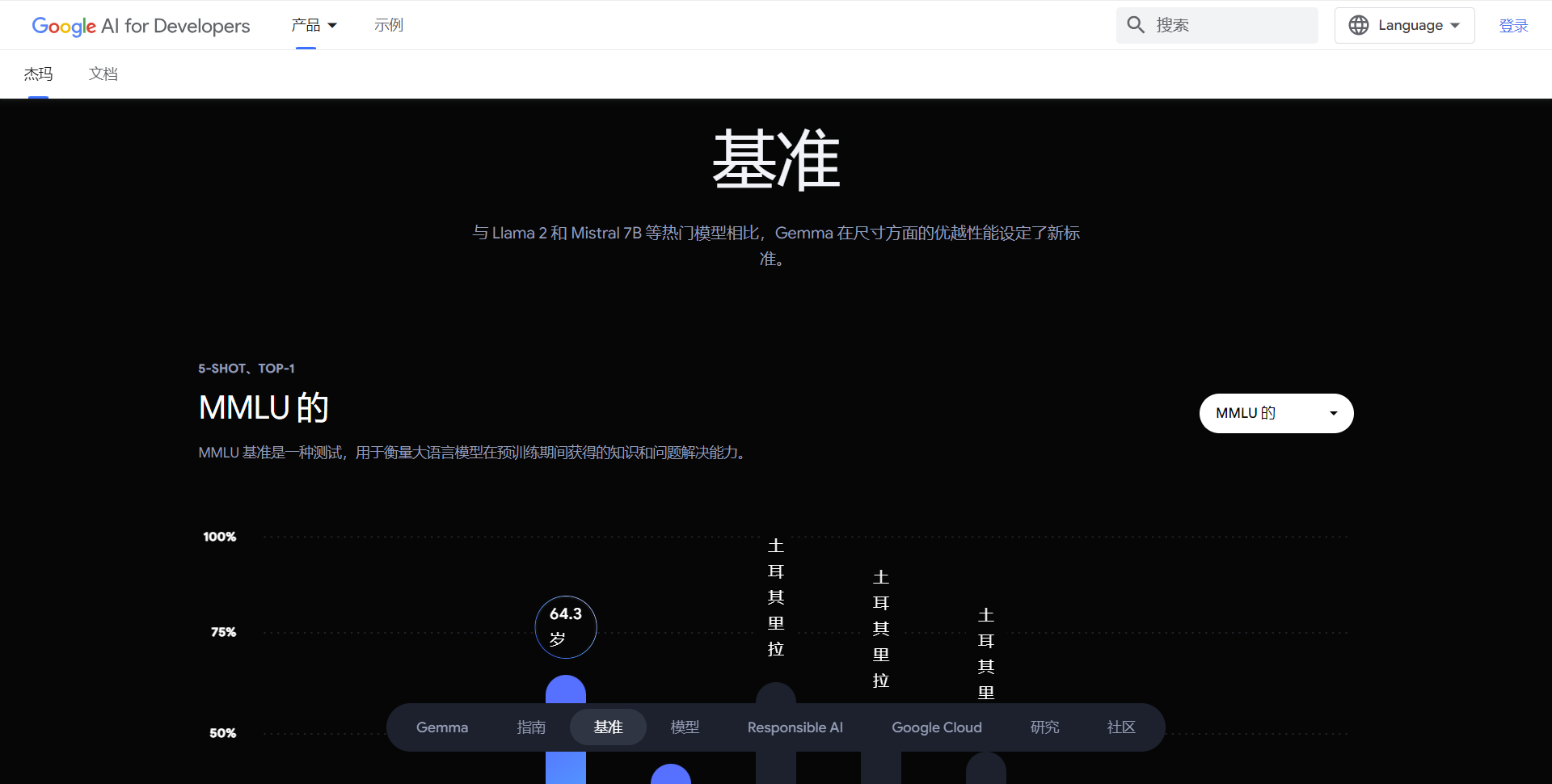1552x784 pixels.
Task: Click the Google AI for Developers logo
Action: click(x=141, y=26)
